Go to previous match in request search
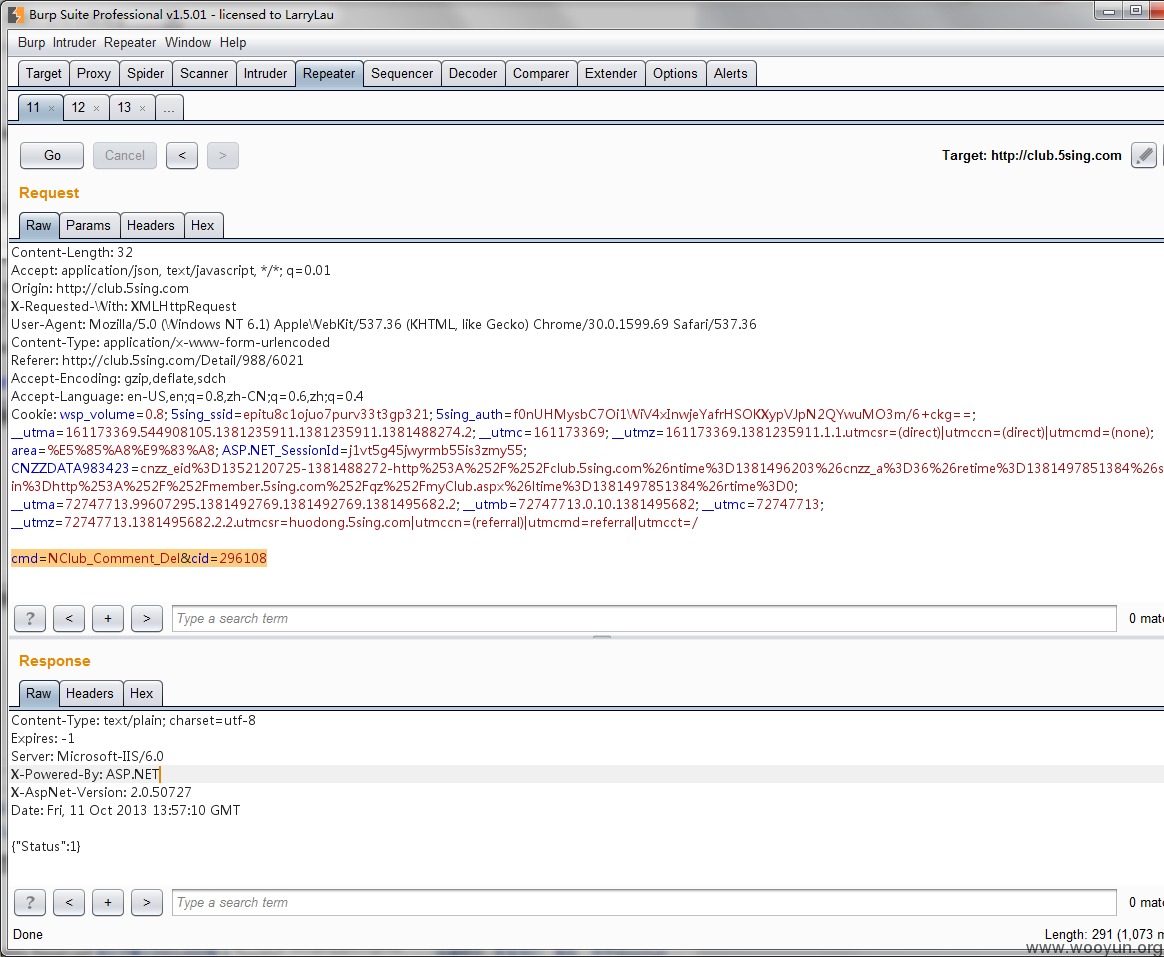Screen dimensions: 1164x957 pos(69,618)
